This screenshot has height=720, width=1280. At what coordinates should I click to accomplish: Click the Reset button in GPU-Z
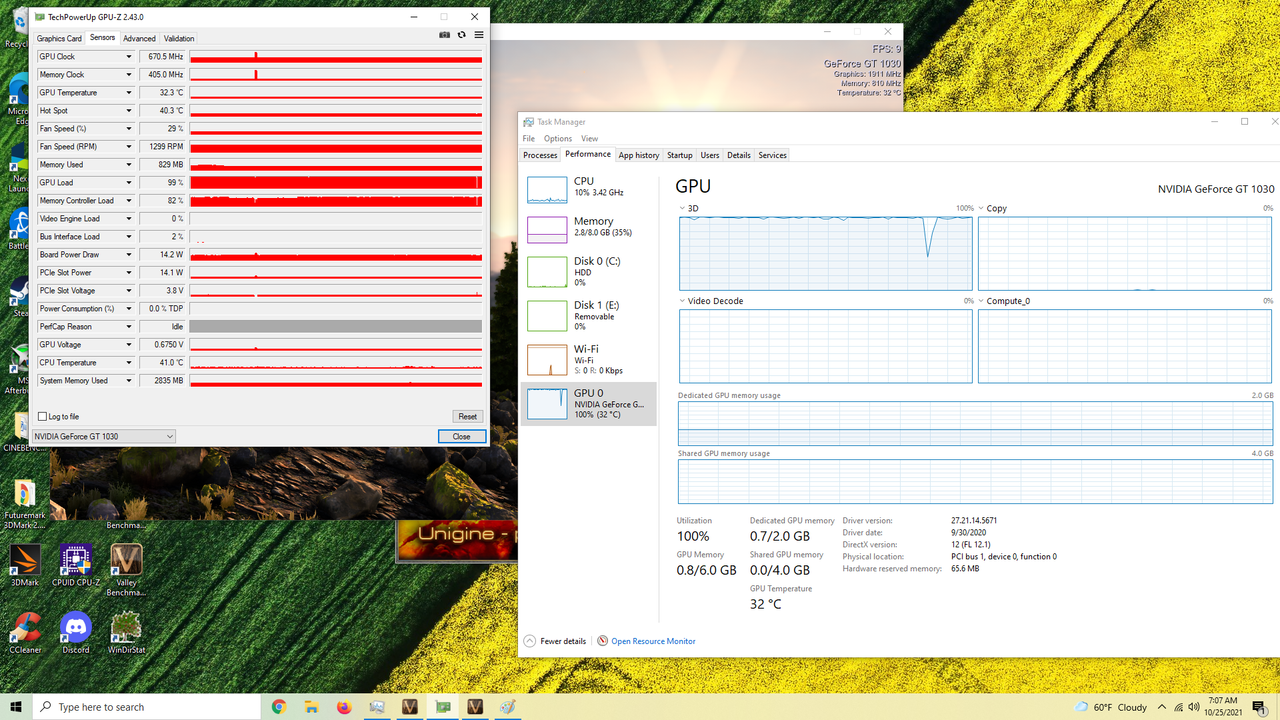pyautogui.click(x=467, y=416)
